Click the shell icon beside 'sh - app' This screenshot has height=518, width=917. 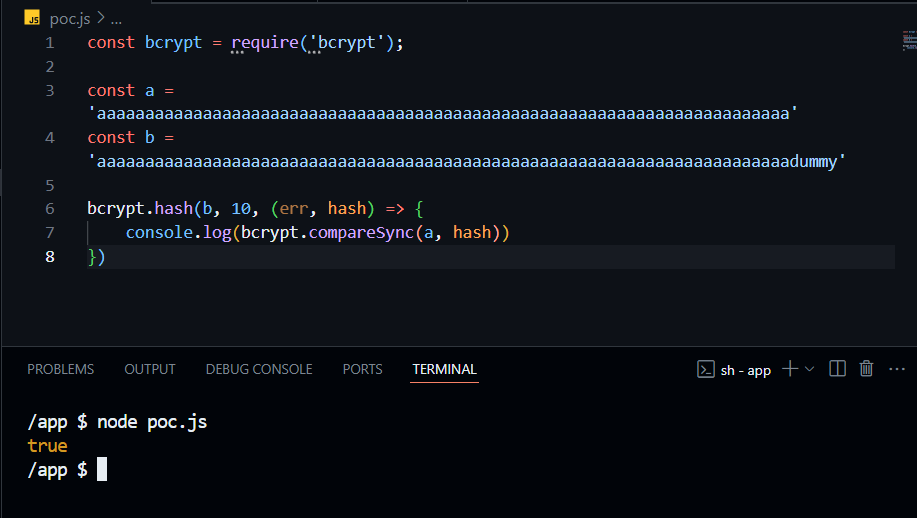(x=705, y=369)
